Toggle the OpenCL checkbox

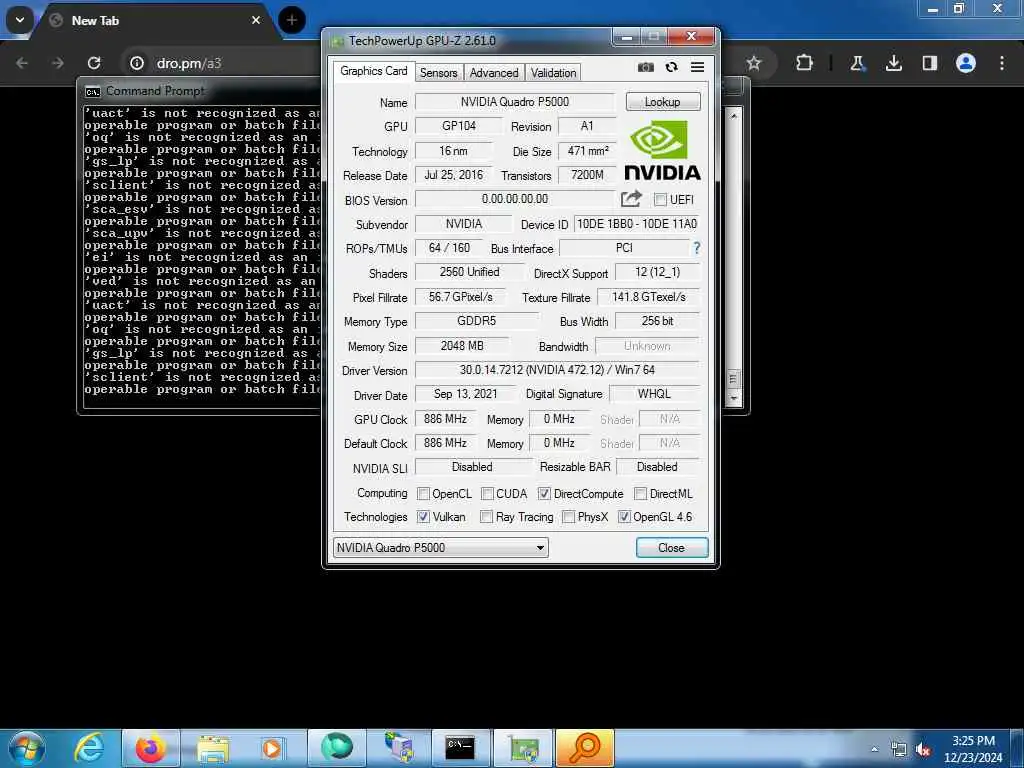pos(423,494)
